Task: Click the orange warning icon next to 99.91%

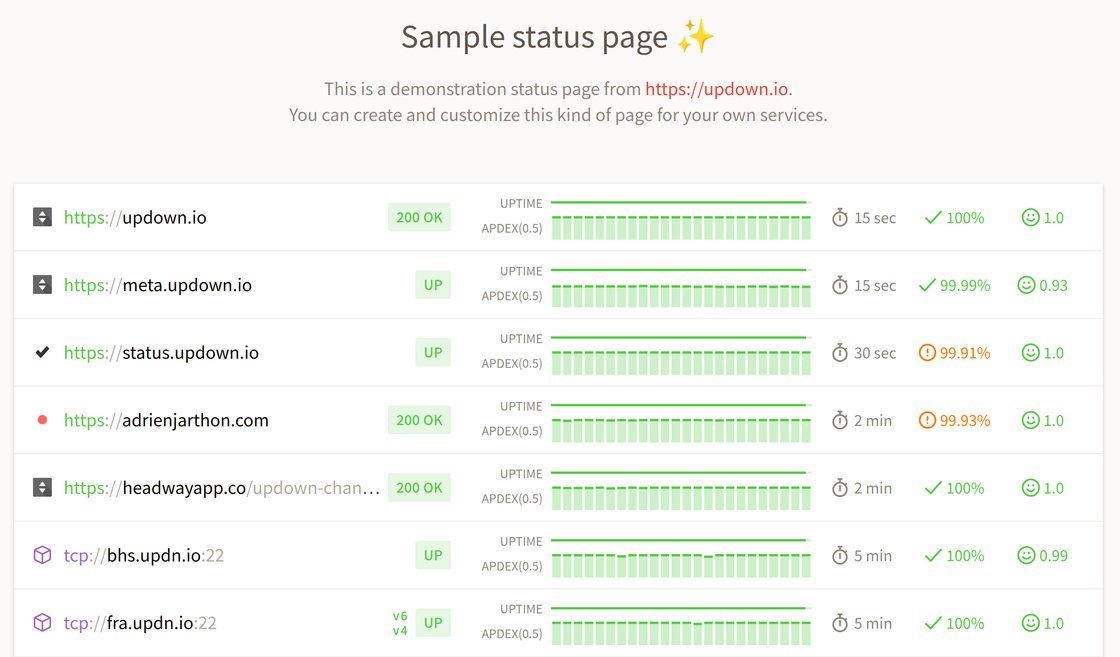Action: (x=926, y=352)
